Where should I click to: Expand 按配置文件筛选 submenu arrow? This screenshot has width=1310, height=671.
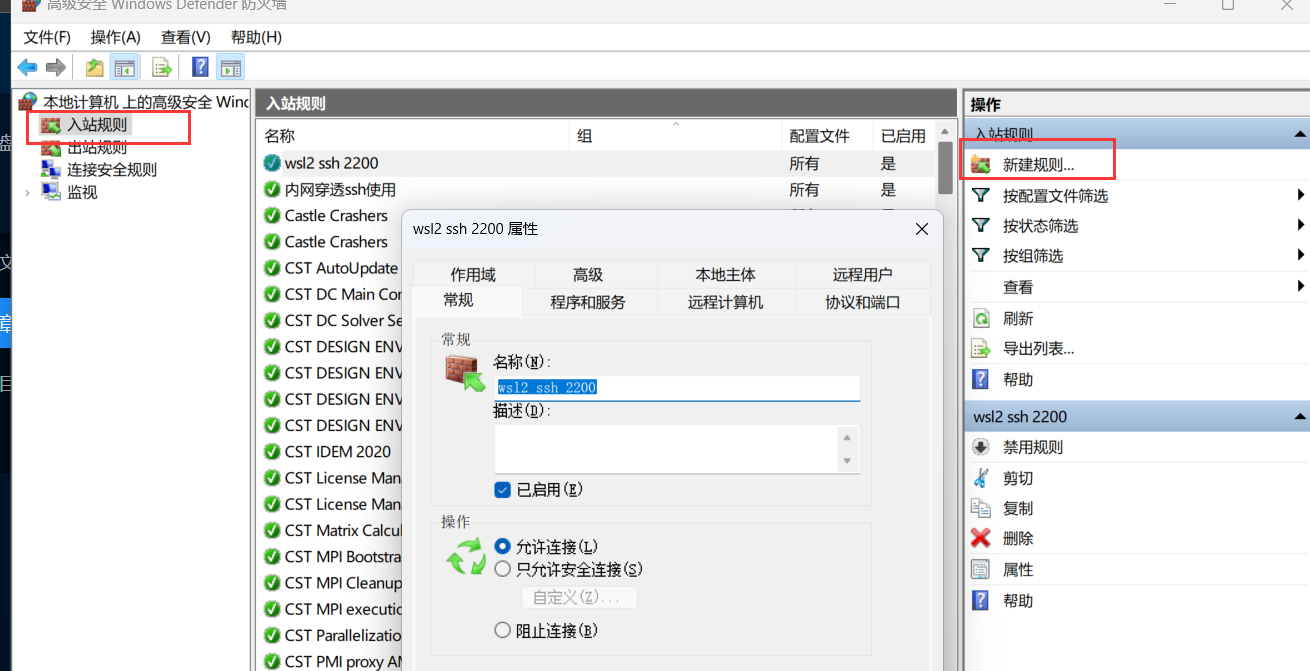pos(1301,195)
